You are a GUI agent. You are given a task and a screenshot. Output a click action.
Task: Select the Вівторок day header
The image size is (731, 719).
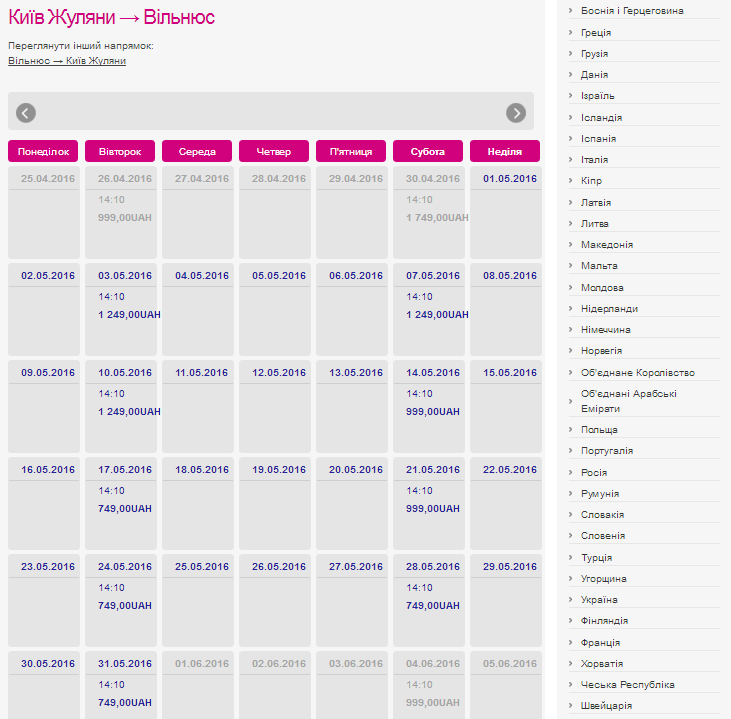tap(120, 151)
